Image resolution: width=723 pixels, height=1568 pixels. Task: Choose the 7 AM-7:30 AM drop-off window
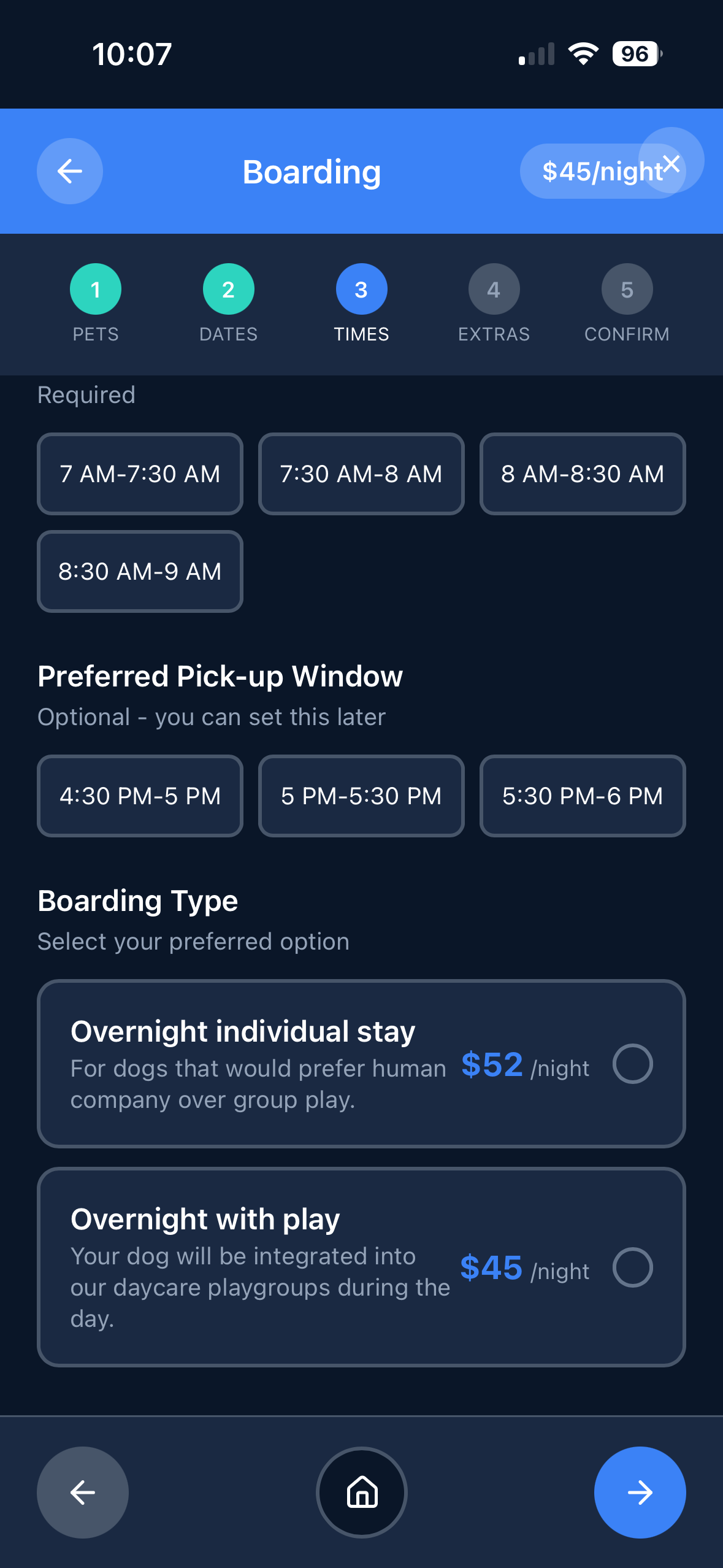(x=140, y=474)
